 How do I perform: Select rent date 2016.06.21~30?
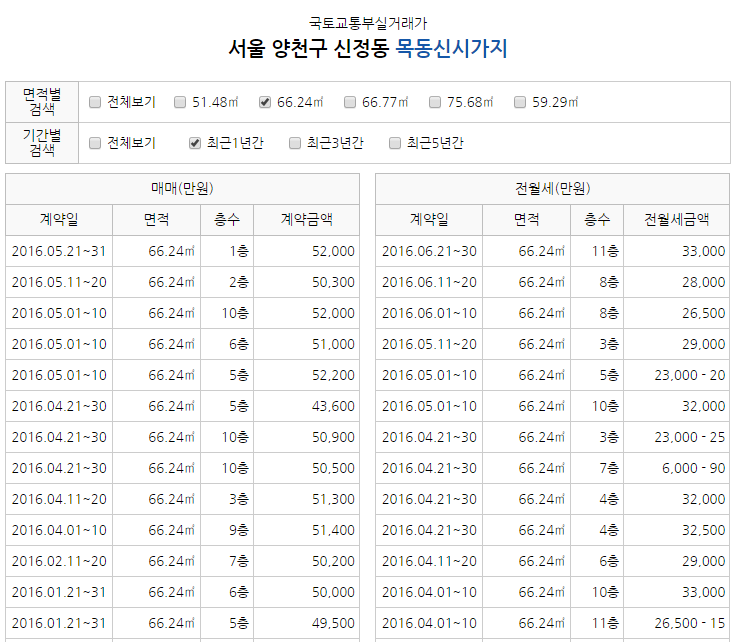point(429,251)
